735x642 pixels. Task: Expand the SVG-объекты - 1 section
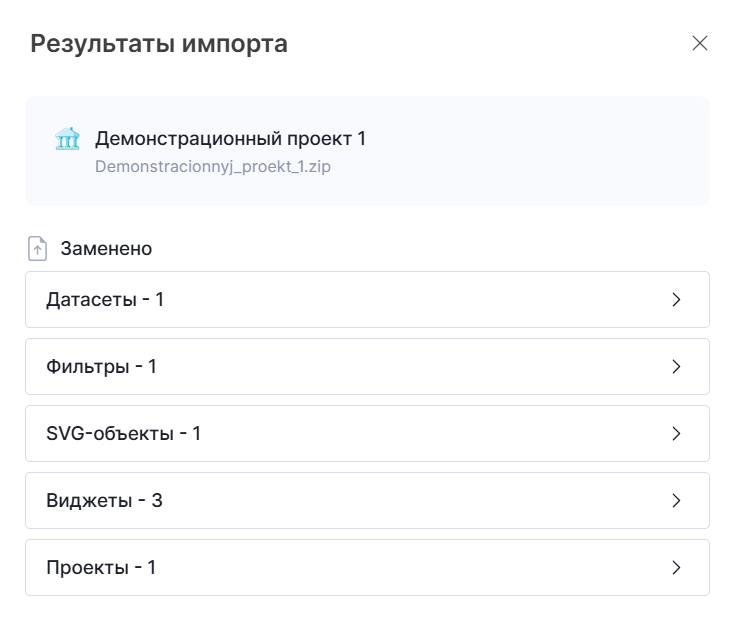(123, 433)
